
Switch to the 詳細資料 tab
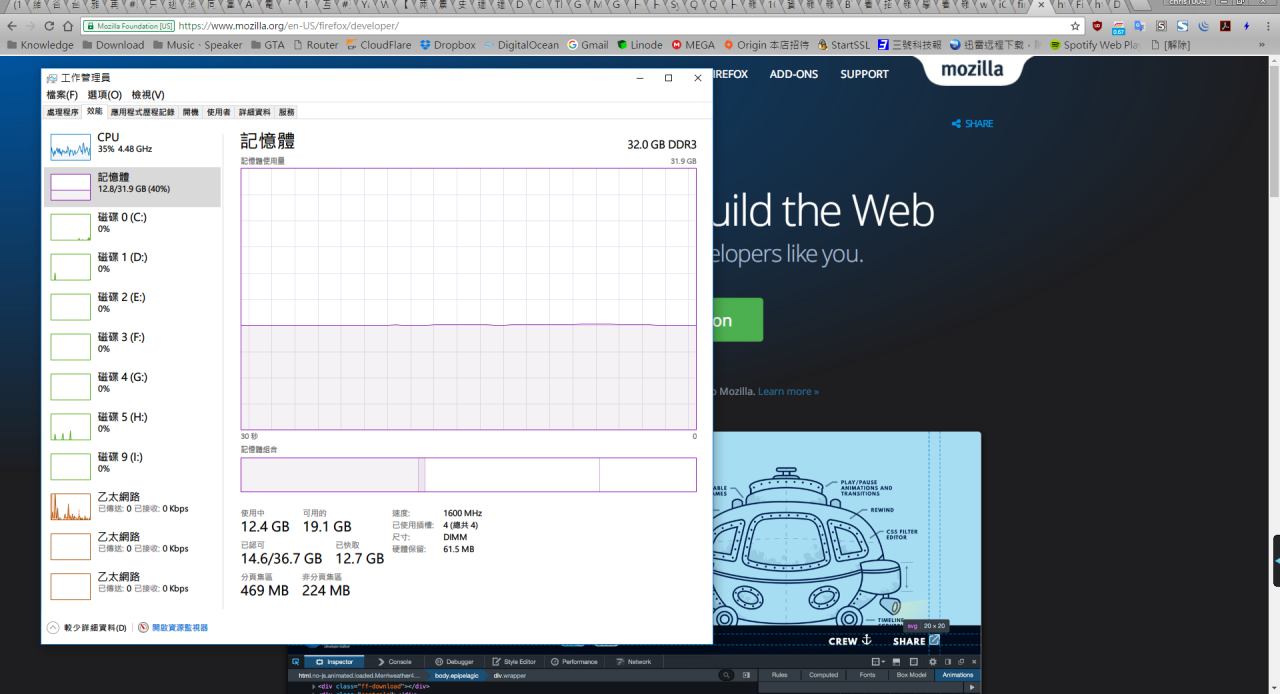point(254,112)
